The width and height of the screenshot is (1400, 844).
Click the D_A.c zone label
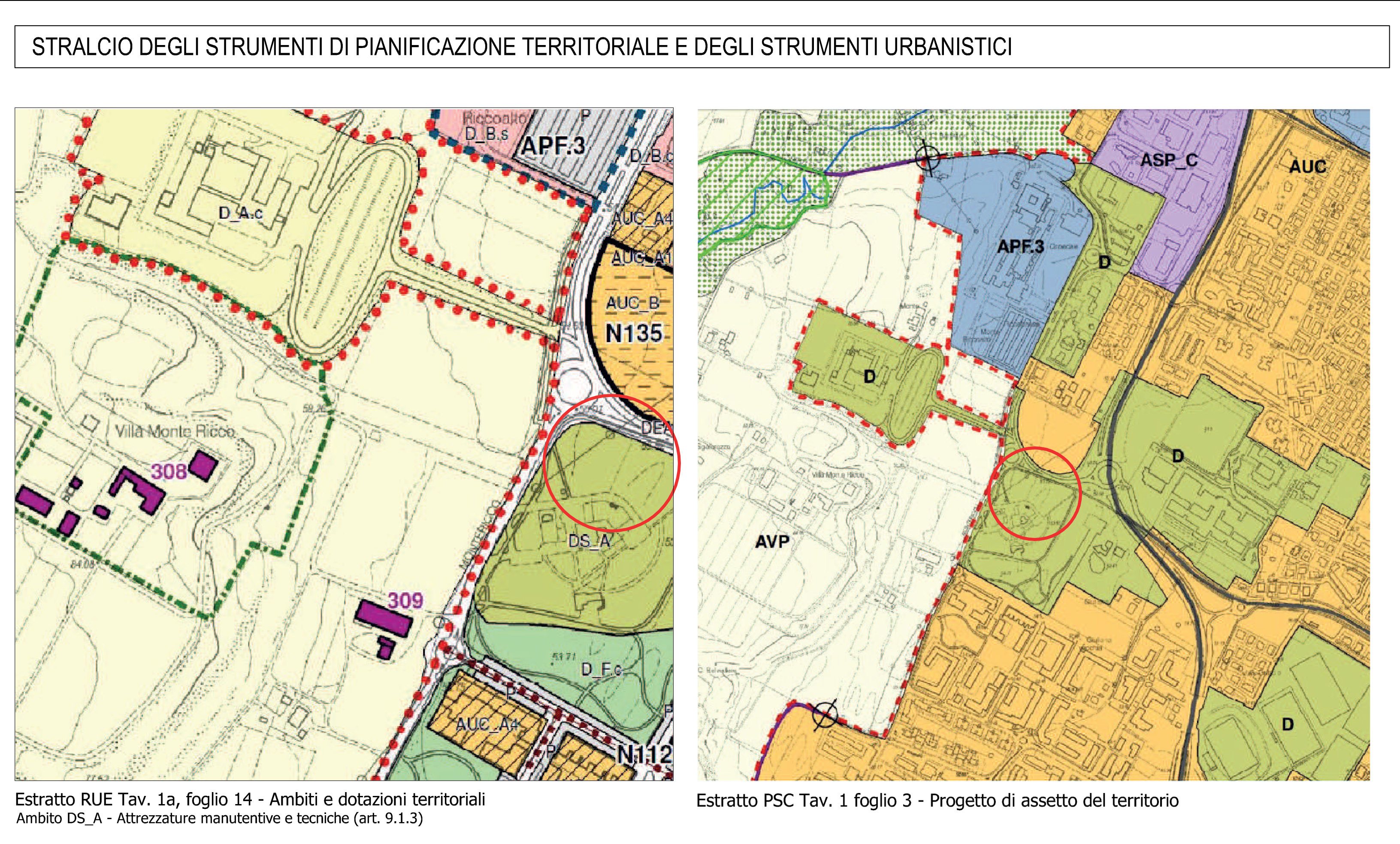[240, 213]
